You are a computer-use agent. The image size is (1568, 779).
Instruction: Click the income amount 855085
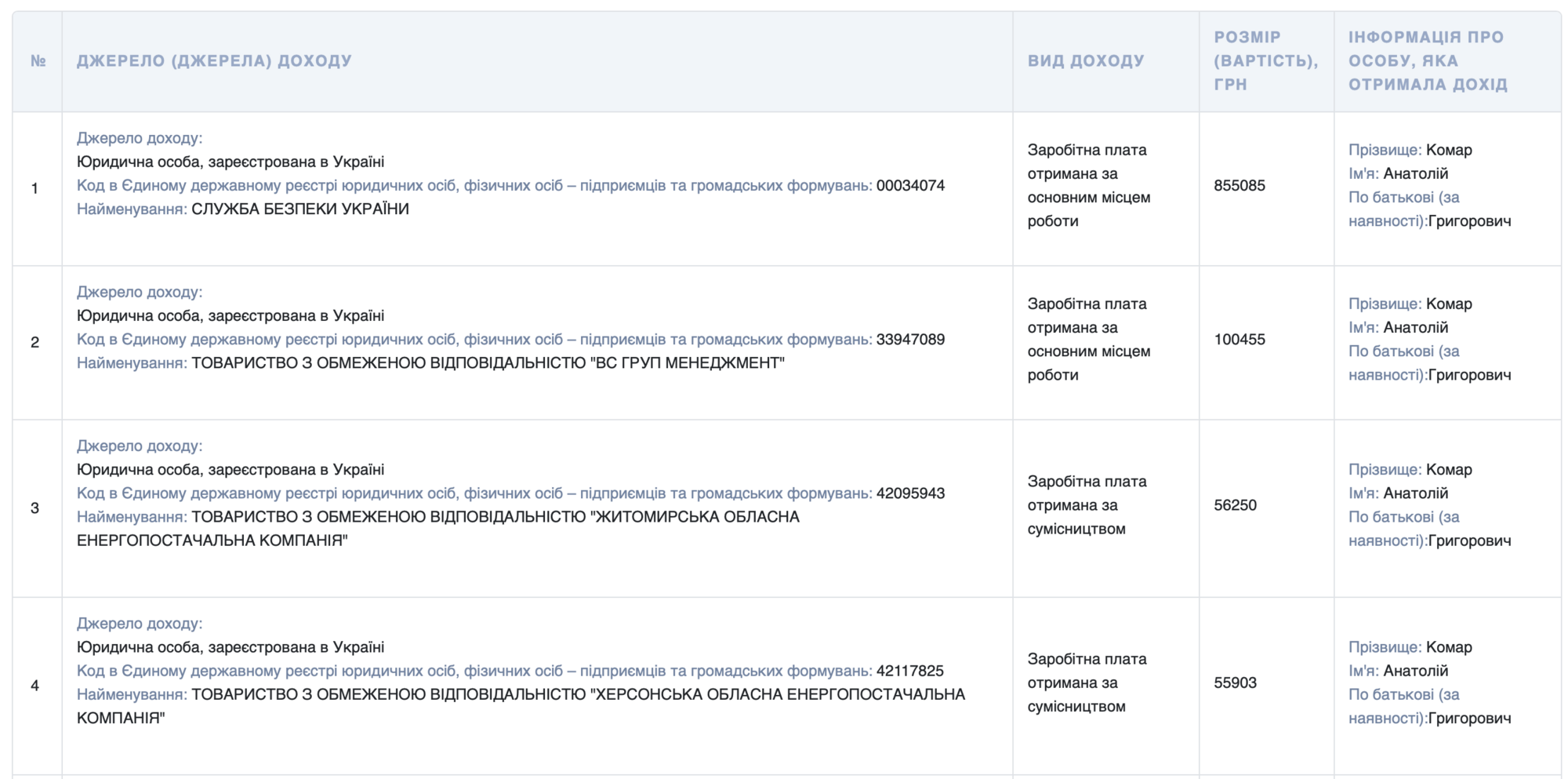1240,186
